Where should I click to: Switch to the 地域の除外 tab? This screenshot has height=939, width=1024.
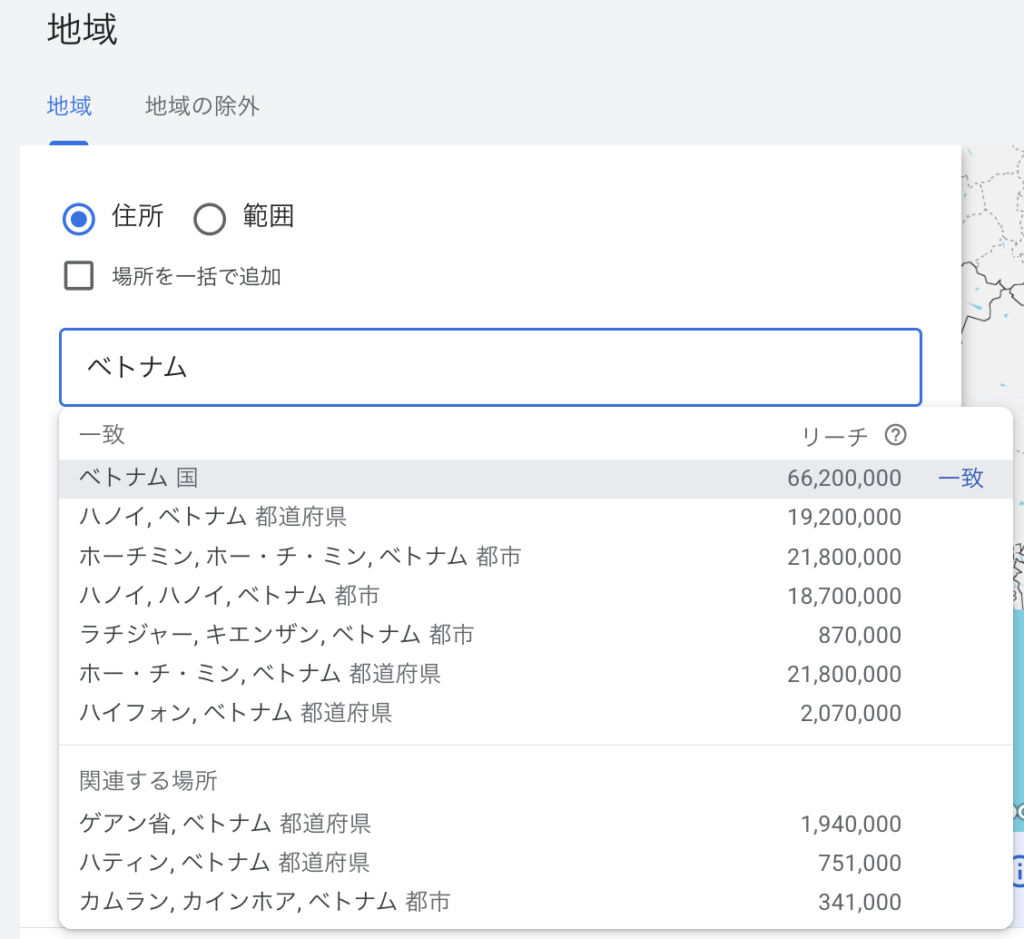(202, 106)
